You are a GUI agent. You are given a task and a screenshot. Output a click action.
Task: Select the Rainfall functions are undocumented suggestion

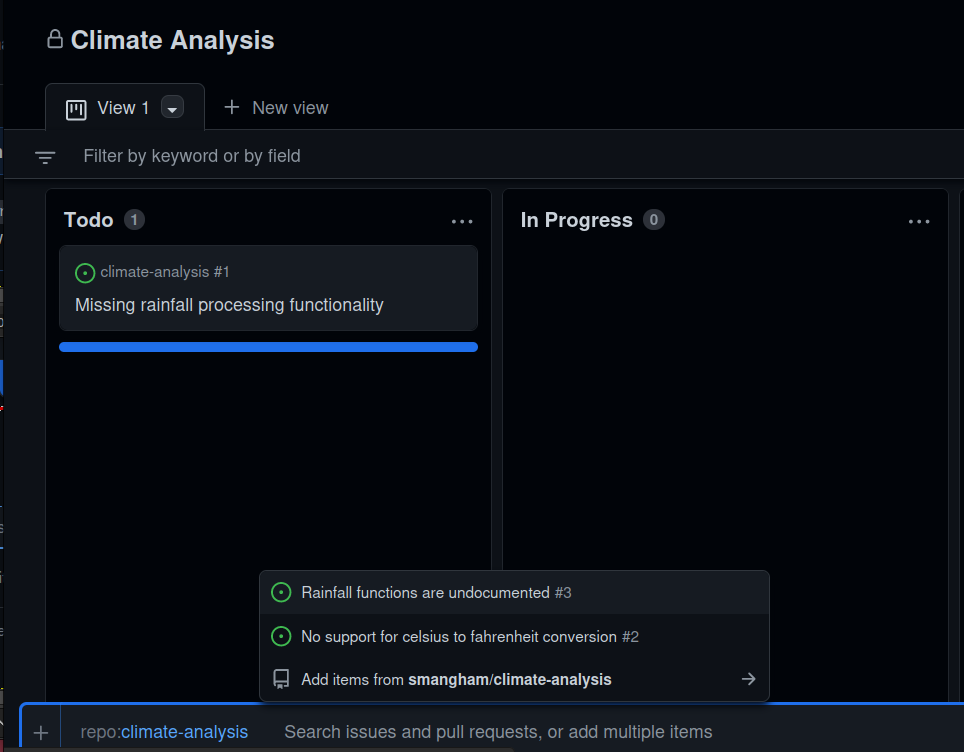[x=436, y=592]
